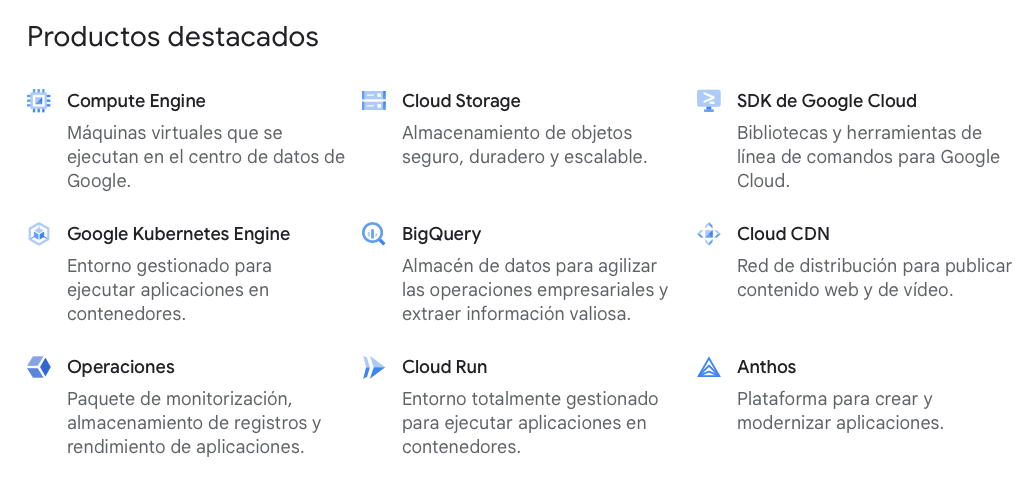The width and height of the screenshot is (1026, 490).
Task: Click the Cloud CDN arrows icon
Action: point(709,234)
